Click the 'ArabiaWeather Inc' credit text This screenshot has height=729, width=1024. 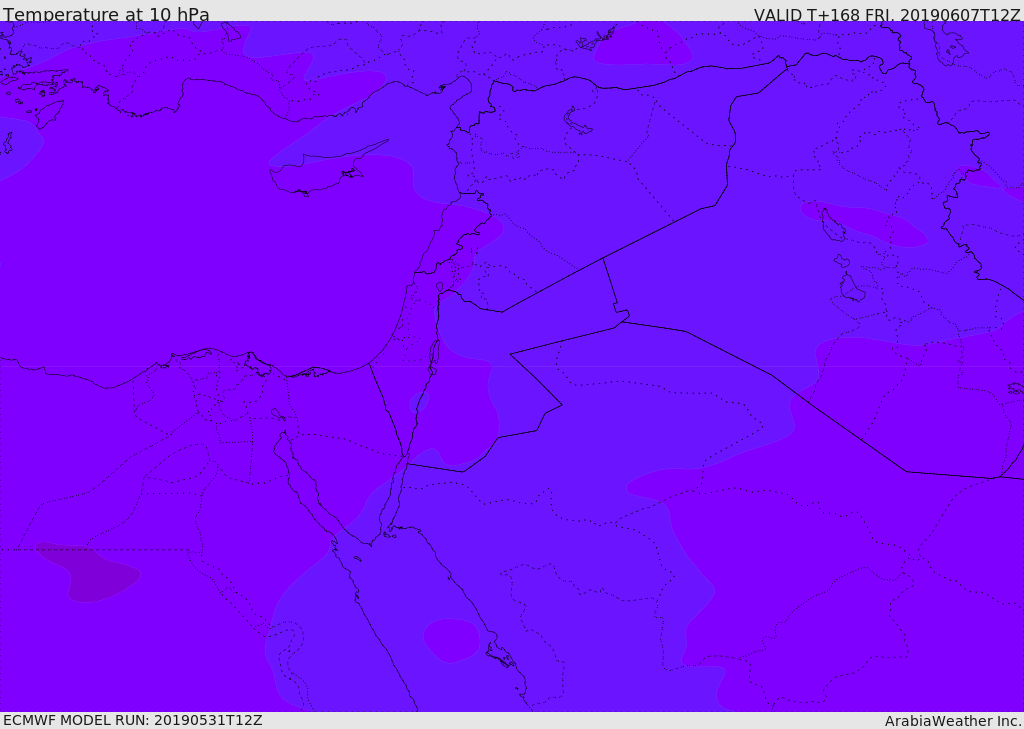point(953,721)
